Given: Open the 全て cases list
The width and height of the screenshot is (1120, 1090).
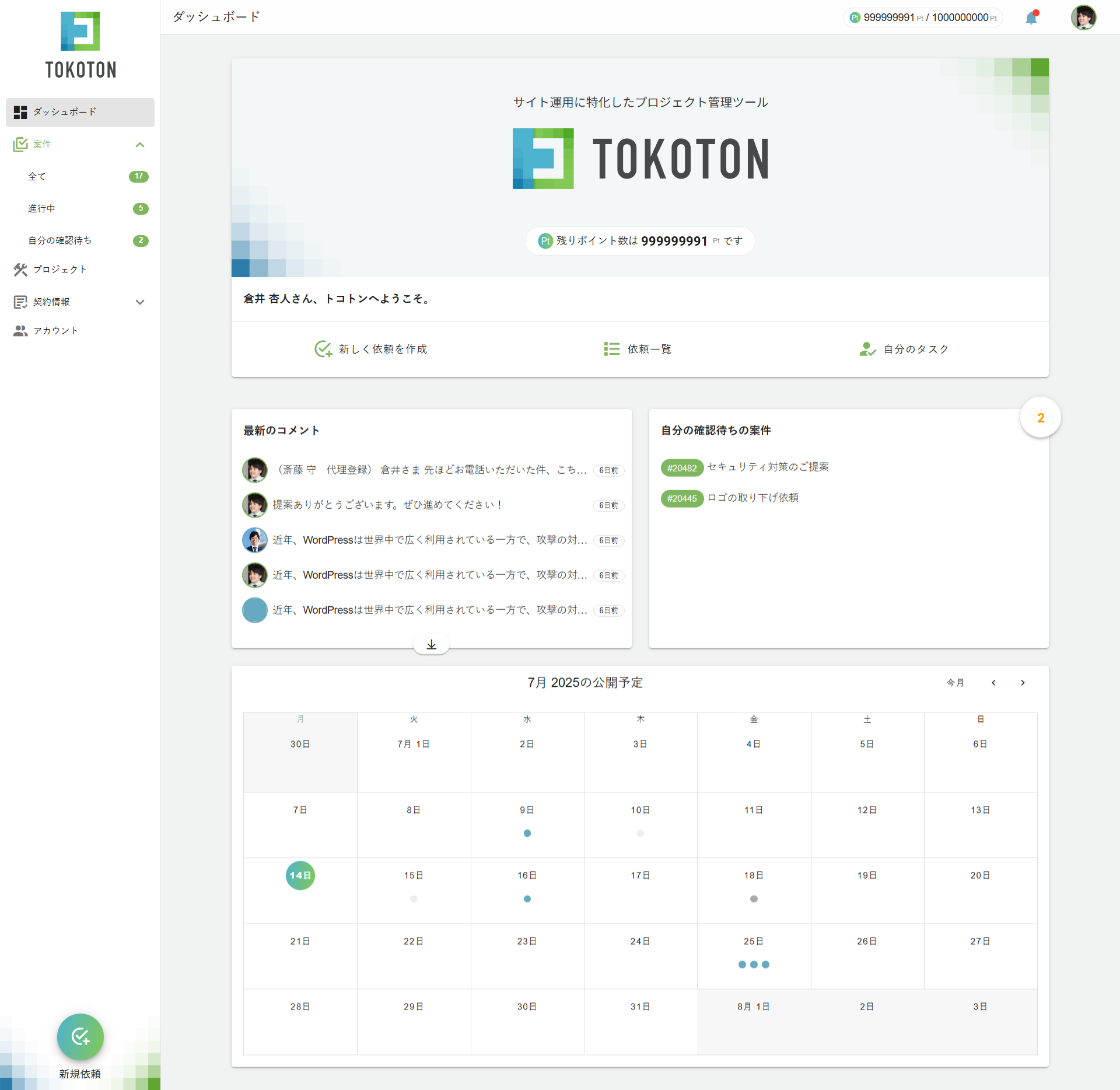Looking at the screenshot, I should 80,176.
